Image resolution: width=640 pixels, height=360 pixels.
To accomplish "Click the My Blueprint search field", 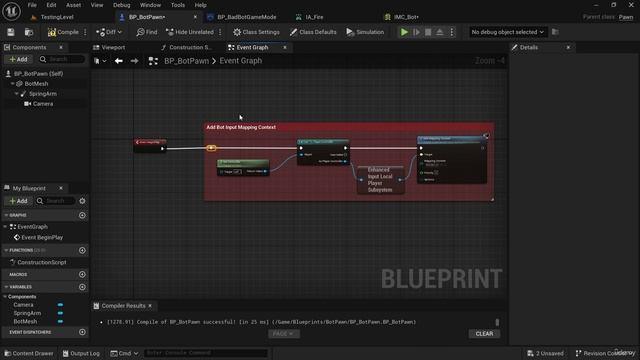I will pyautogui.click(x=55, y=201).
